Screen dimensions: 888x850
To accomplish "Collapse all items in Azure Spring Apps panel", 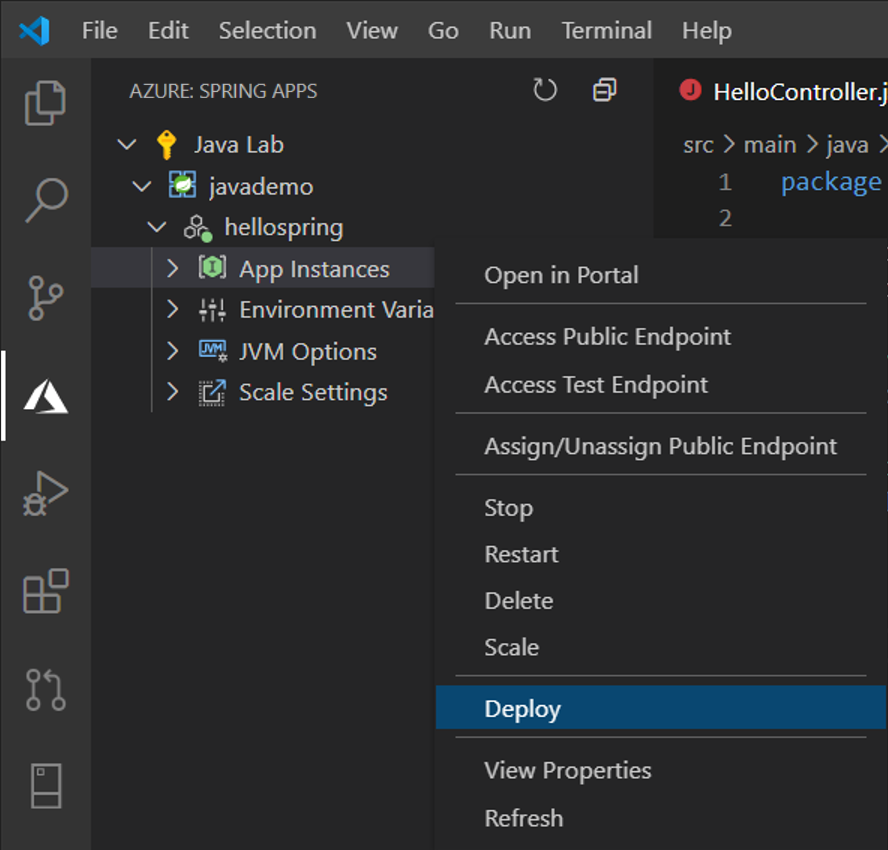I will [x=603, y=89].
